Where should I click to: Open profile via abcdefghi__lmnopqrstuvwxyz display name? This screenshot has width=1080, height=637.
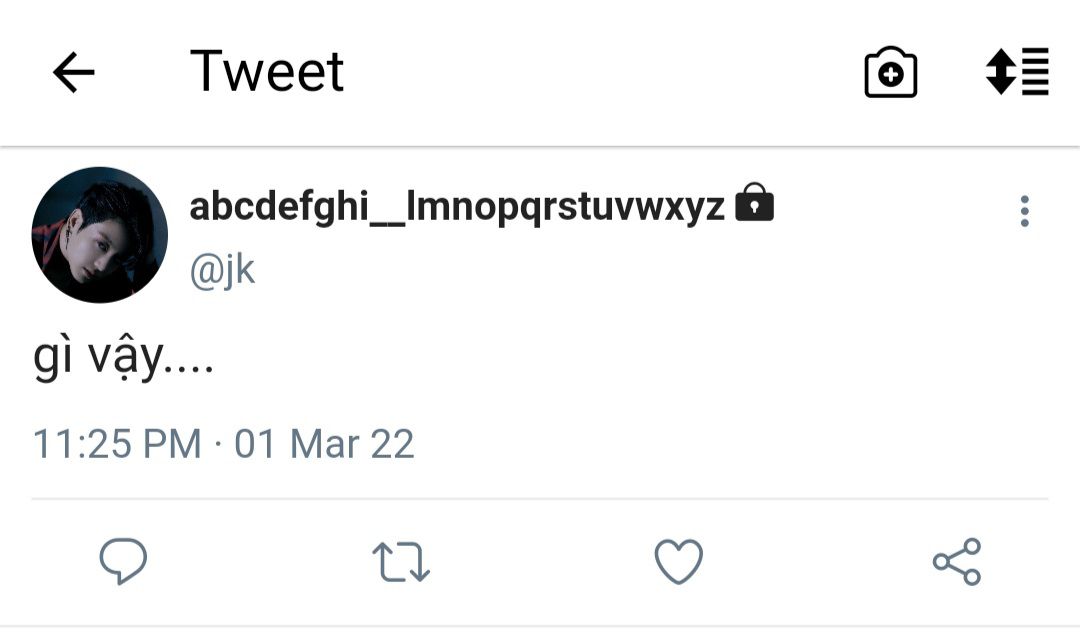point(456,207)
